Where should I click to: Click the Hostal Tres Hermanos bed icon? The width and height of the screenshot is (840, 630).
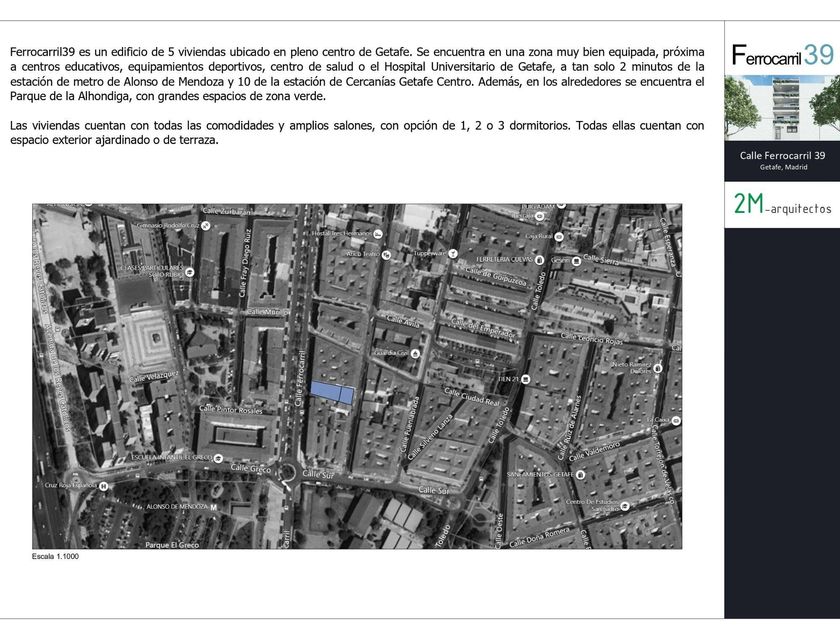pyautogui.click(x=378, y=234)
